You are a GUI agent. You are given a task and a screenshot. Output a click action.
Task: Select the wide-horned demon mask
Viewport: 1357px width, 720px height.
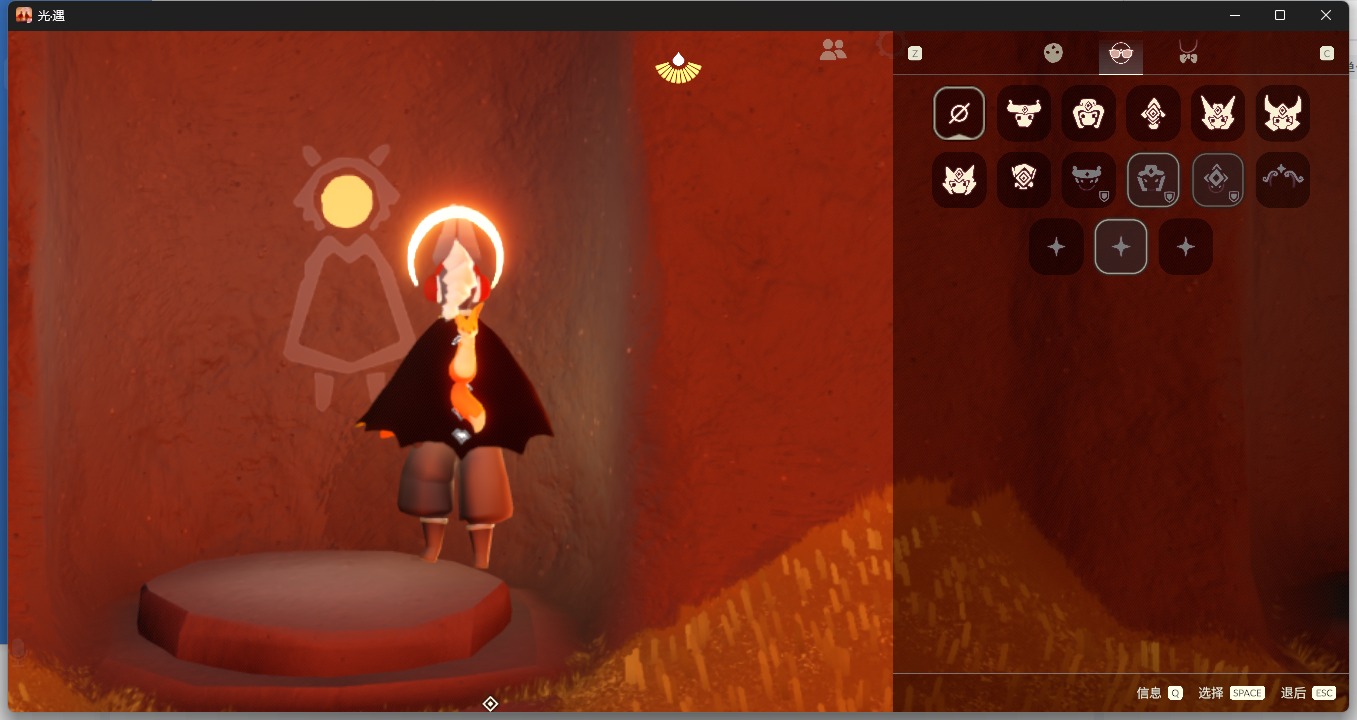pyautogui.click(x=1282, y=113)
